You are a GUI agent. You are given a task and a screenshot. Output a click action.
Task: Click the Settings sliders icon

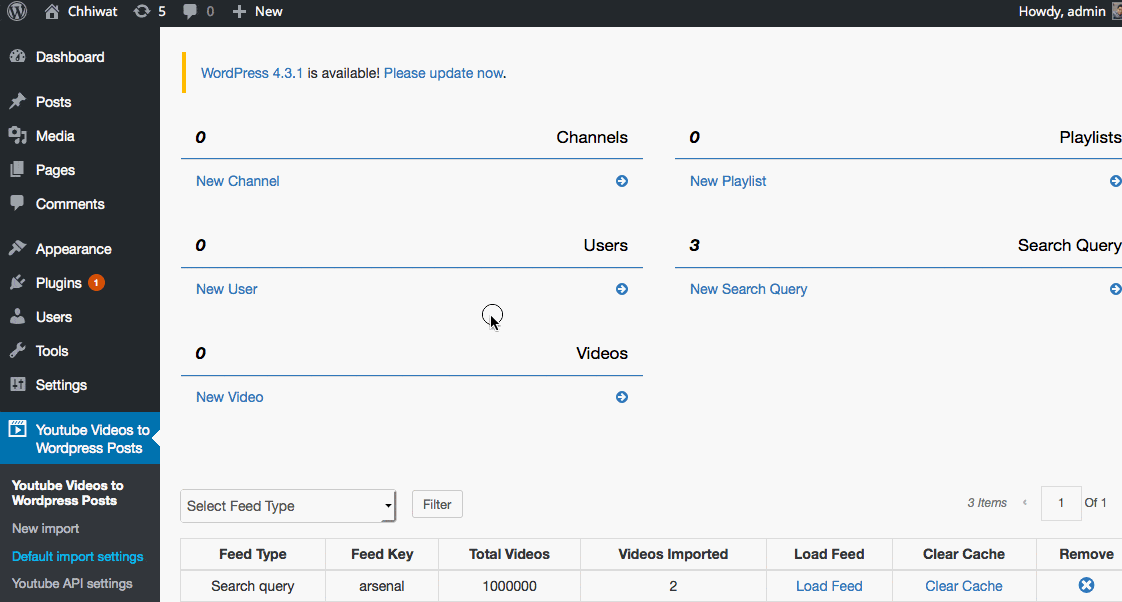point(18,384)
